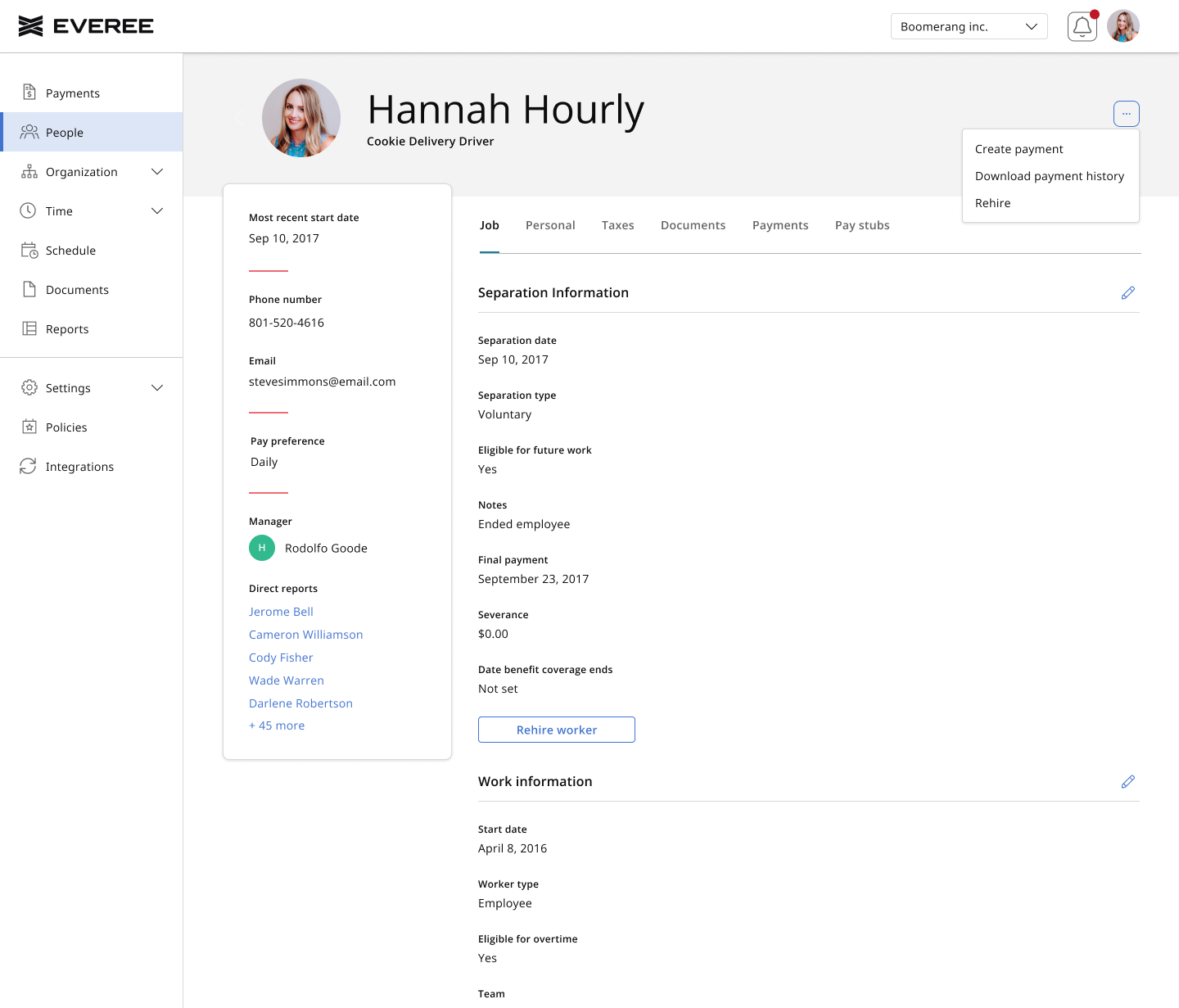Open Jerome Bell's profile link

tap(281, 612)
